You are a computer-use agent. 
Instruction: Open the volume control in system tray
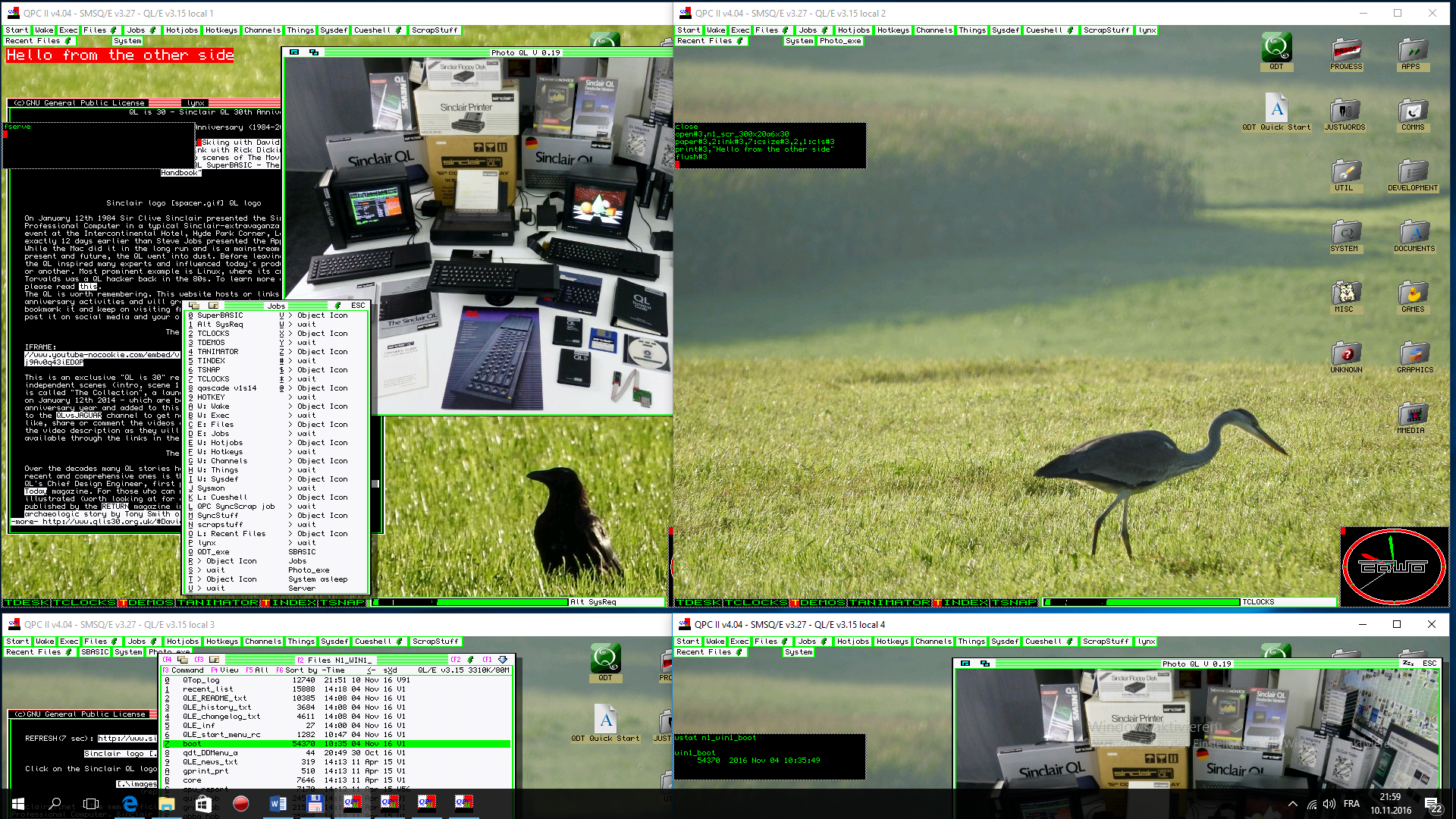coord(1329,804)
